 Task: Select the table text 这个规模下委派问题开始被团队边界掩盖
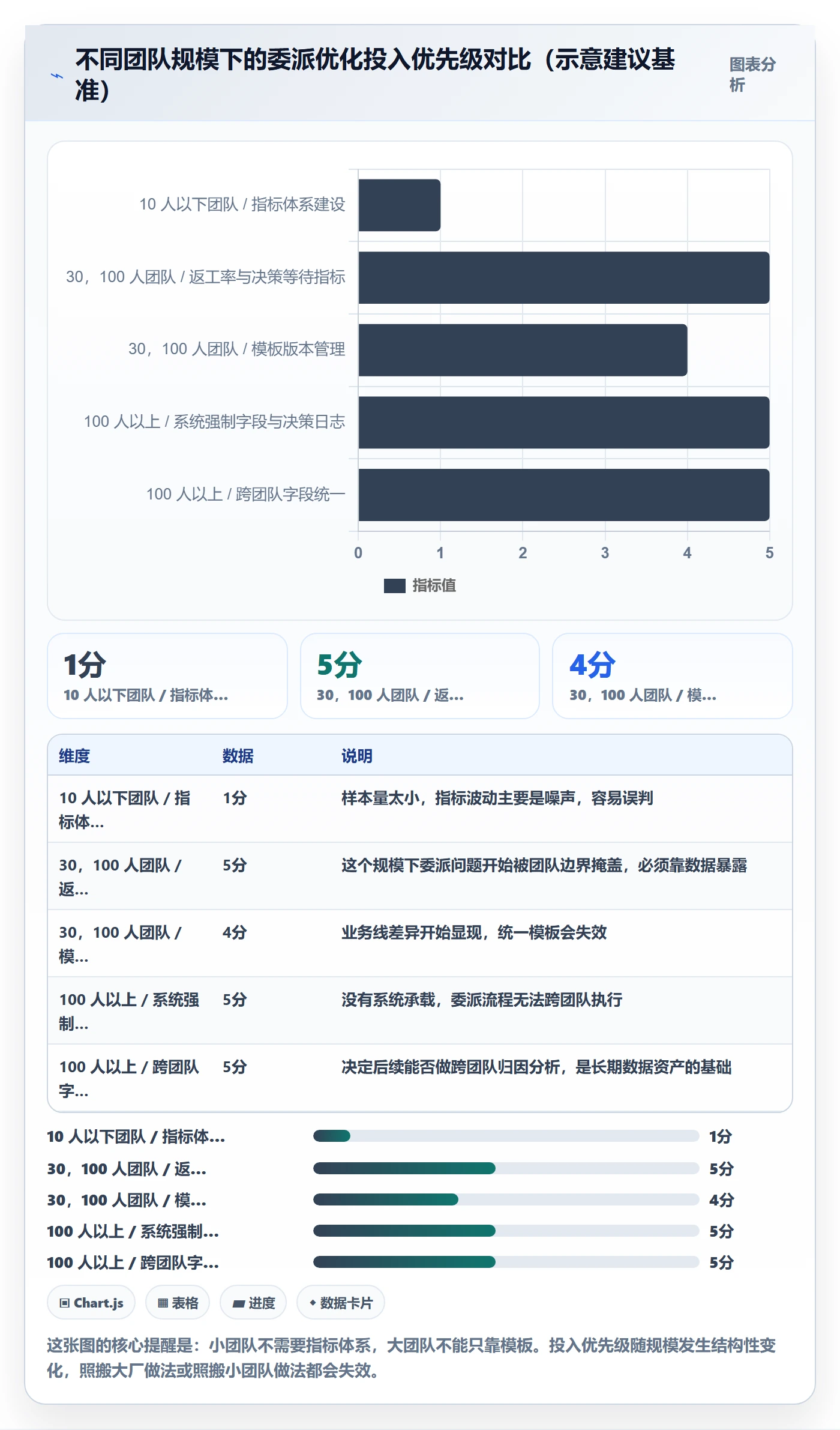point(482,865)
